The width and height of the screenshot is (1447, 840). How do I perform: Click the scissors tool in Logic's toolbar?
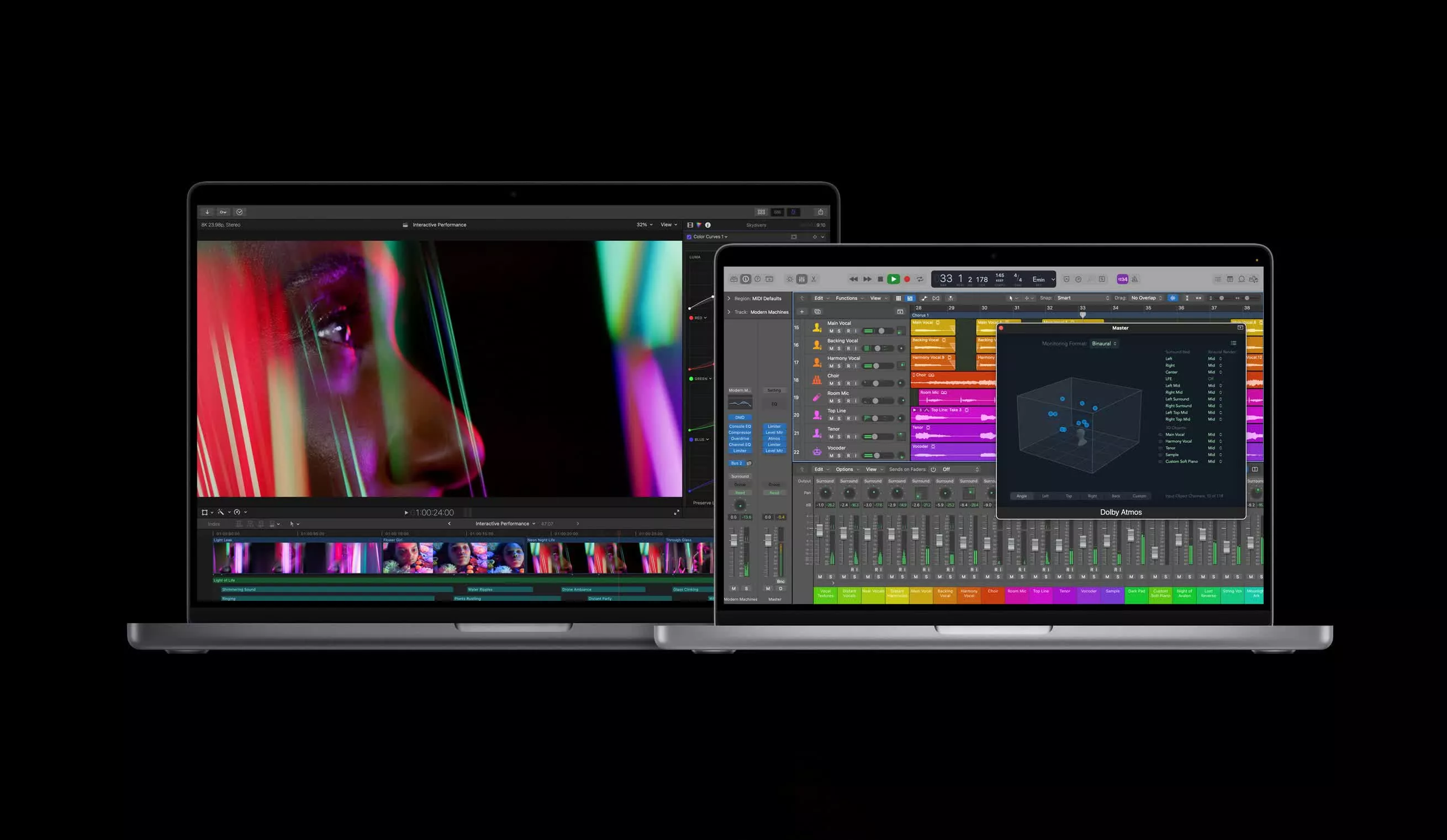814,279
